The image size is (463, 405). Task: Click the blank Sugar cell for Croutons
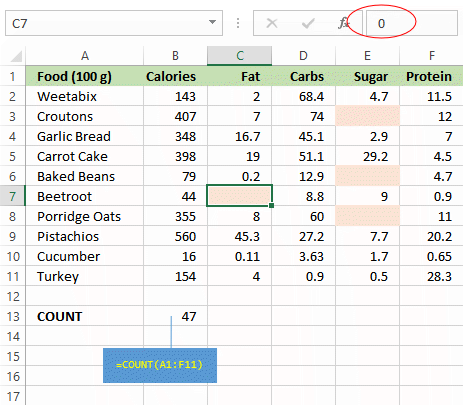click(x=367, y=116)
